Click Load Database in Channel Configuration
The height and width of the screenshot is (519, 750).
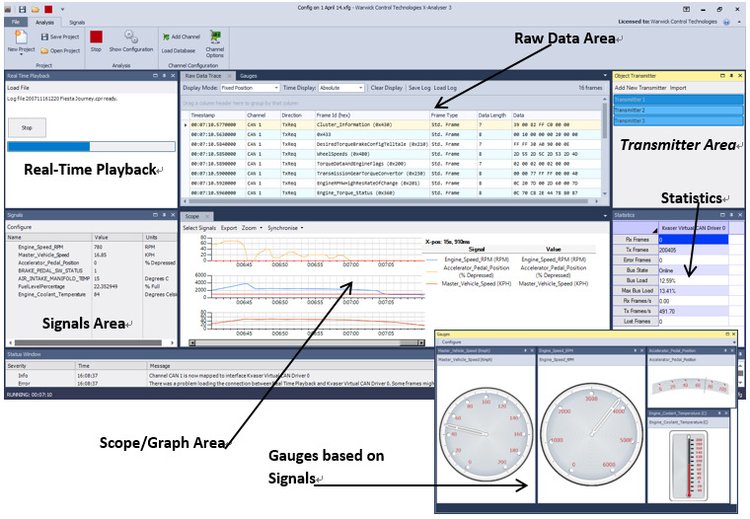[x=179, y=49]
